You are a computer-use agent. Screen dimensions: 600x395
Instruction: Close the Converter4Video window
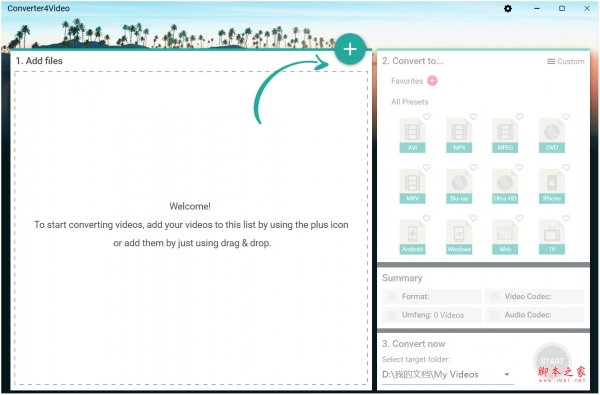click(587, 8)
